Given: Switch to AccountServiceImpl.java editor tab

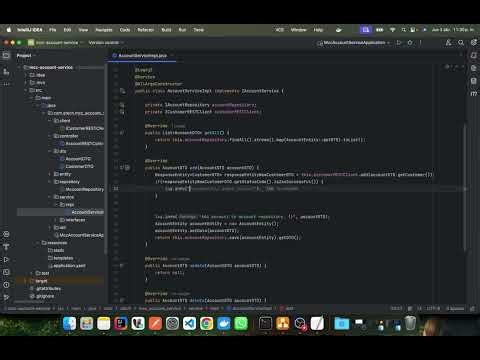Looking at the screenshot, I should click(142, 56).
